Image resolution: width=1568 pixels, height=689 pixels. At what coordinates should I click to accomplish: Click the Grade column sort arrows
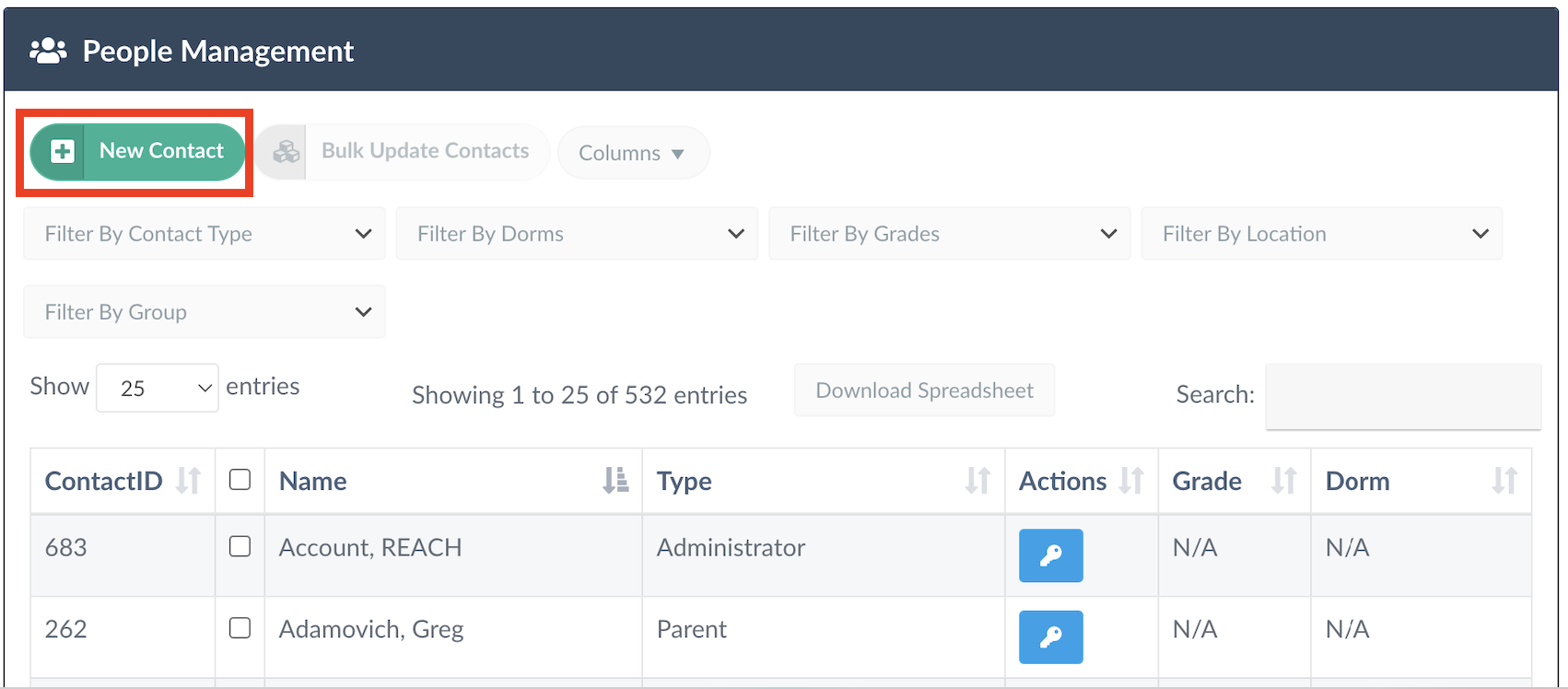point(1283,481)
